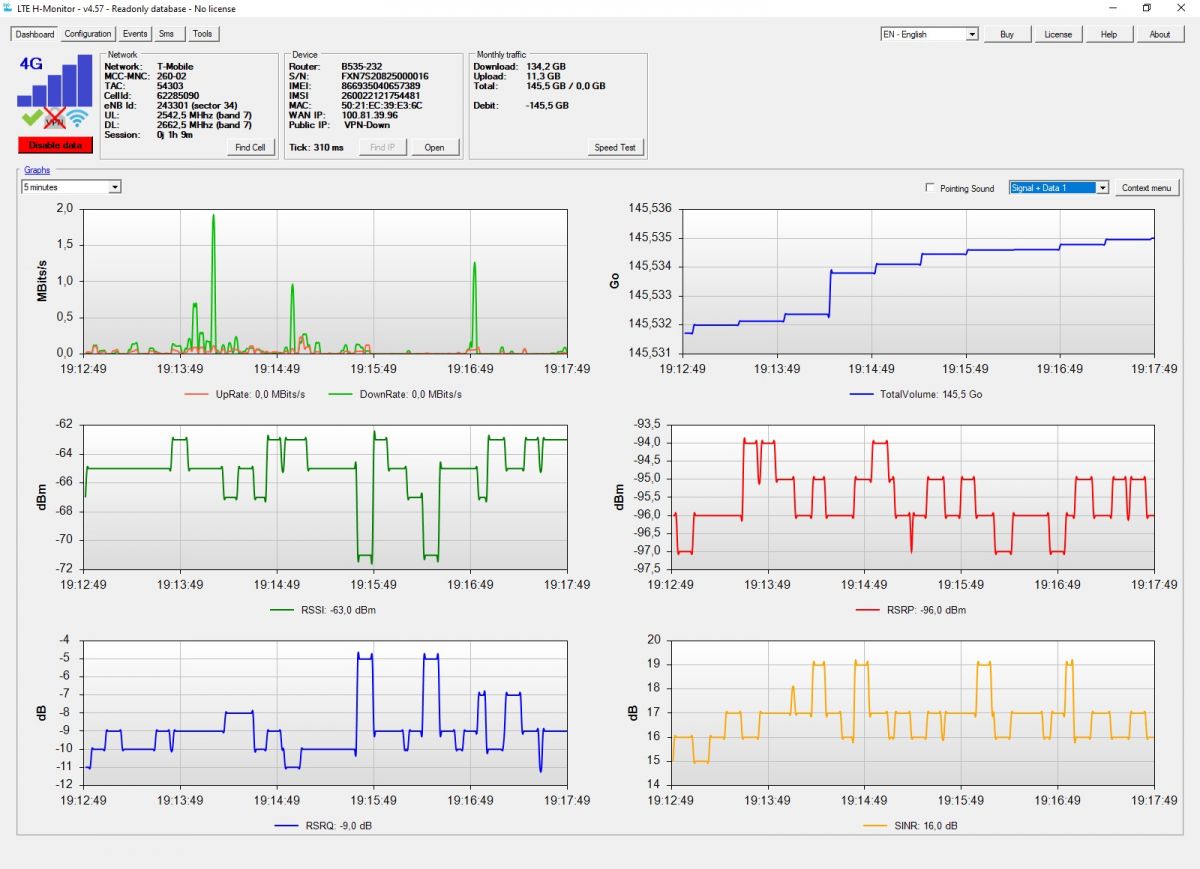
Task: Click the blue Wi-Fi status icon
Action: (x=79, y=119)
